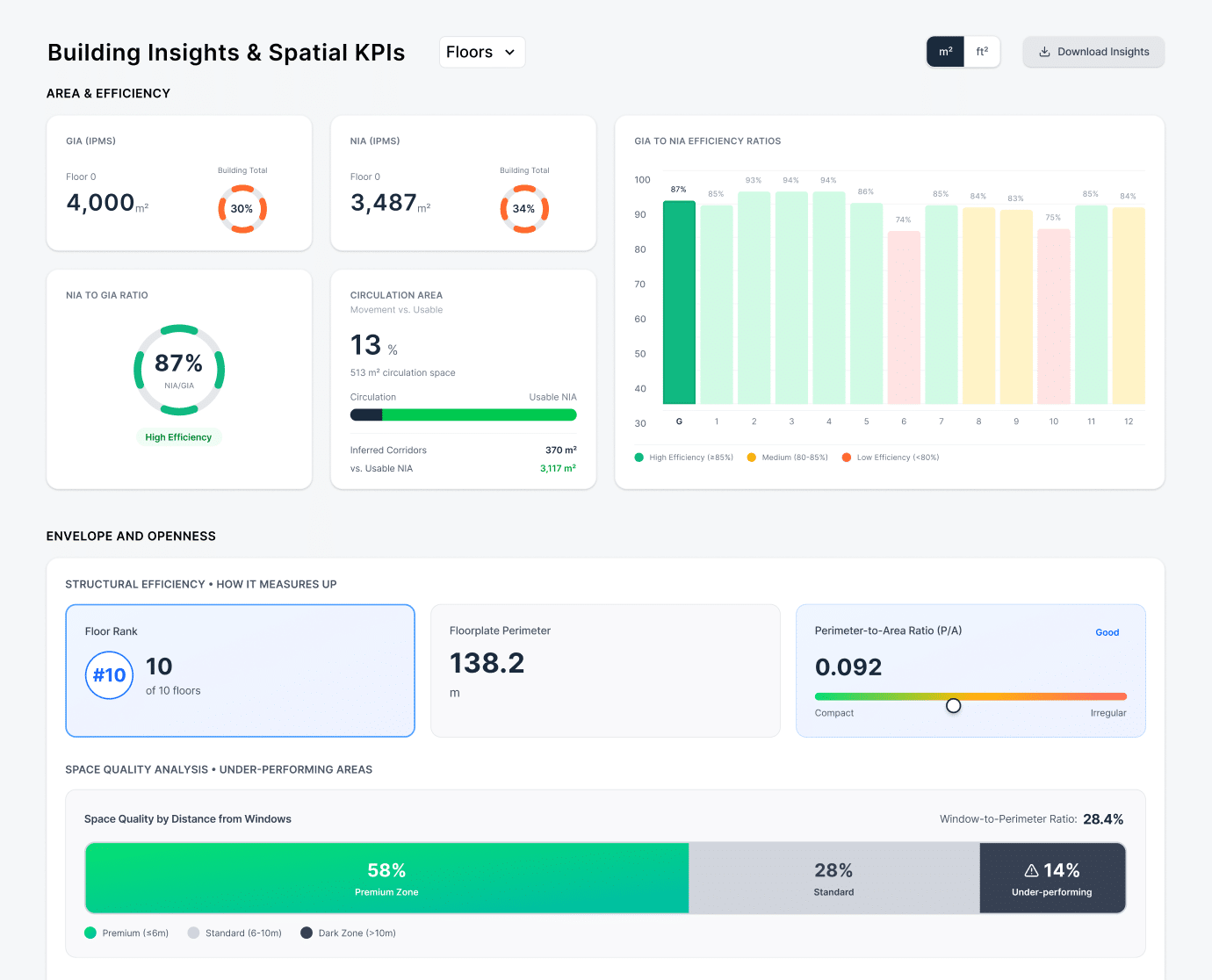Select the ground floor G bar in chart

click(x=679, y=302)
